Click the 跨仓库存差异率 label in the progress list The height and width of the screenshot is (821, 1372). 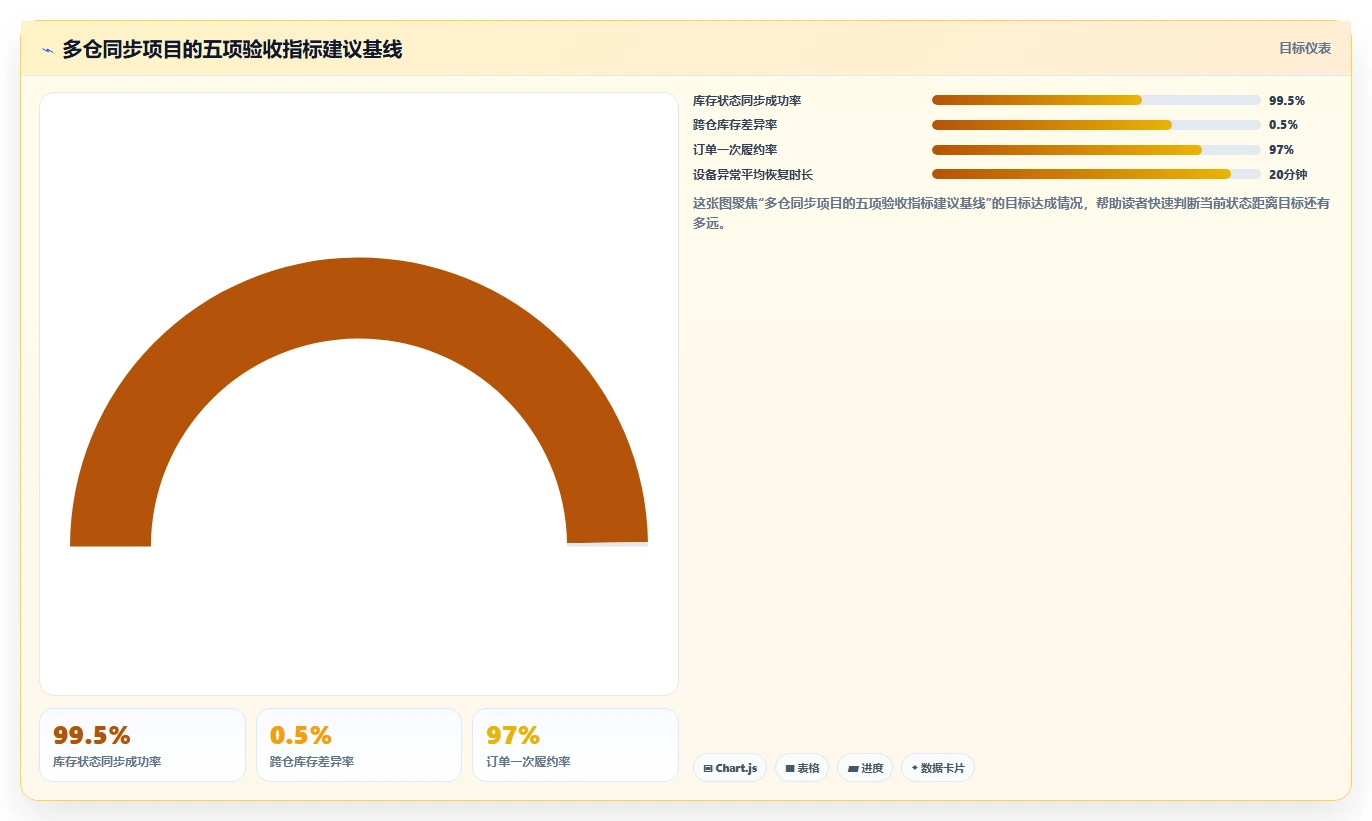point(735,125)
